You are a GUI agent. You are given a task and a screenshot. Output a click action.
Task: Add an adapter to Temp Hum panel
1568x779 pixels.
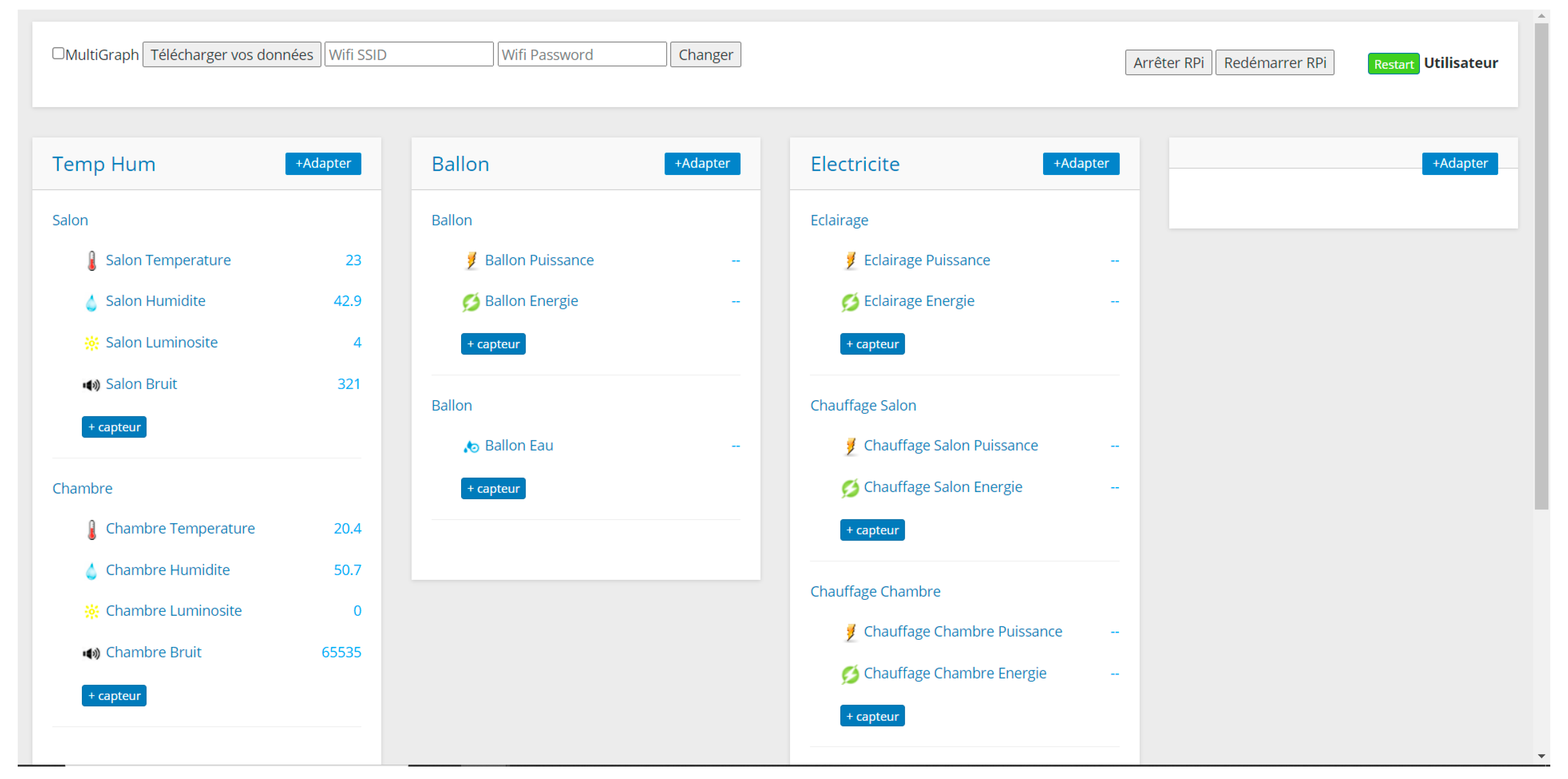point(323,163)
